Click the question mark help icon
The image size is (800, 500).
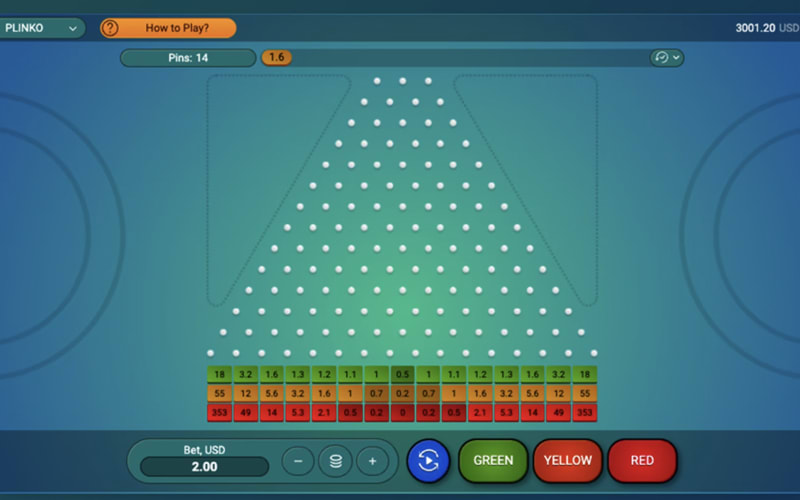[110, 28]
